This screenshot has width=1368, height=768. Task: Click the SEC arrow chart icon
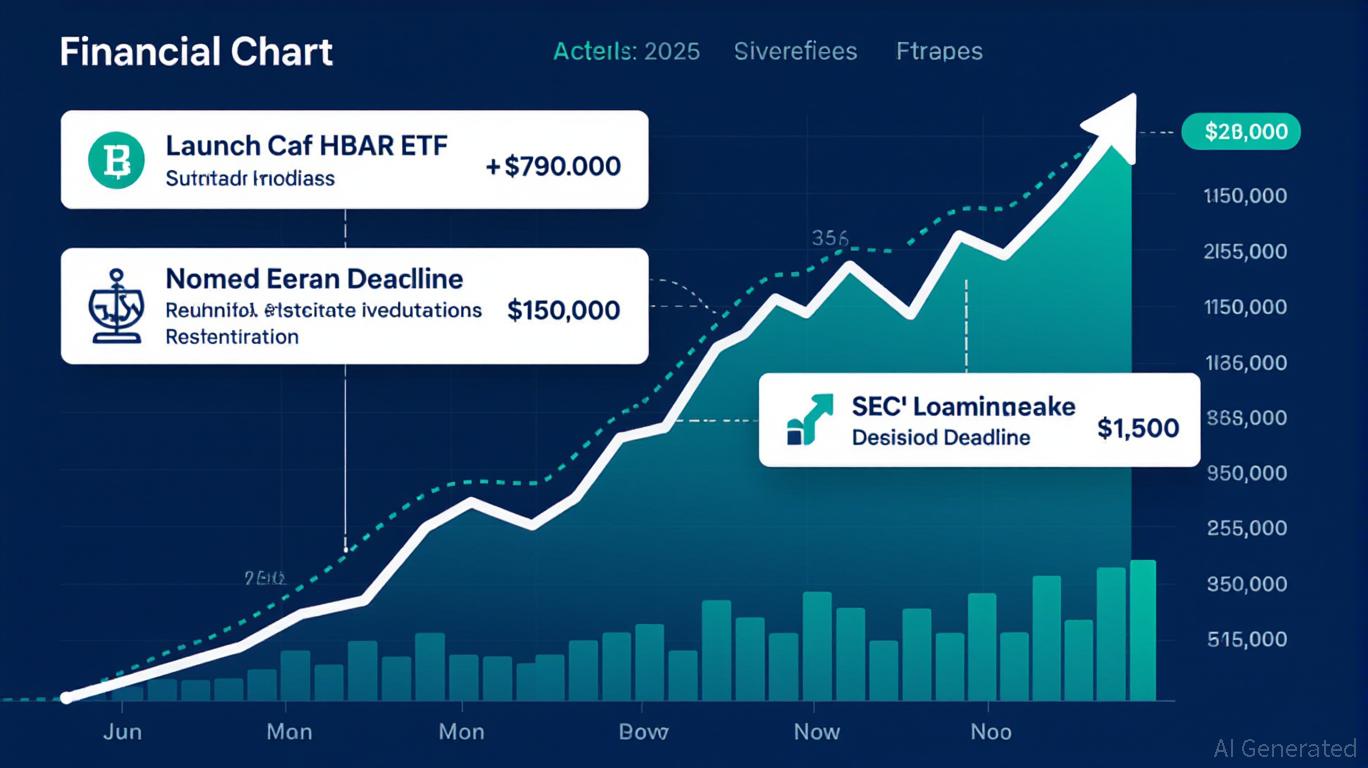pyautogui.click(x=809, y=420)
